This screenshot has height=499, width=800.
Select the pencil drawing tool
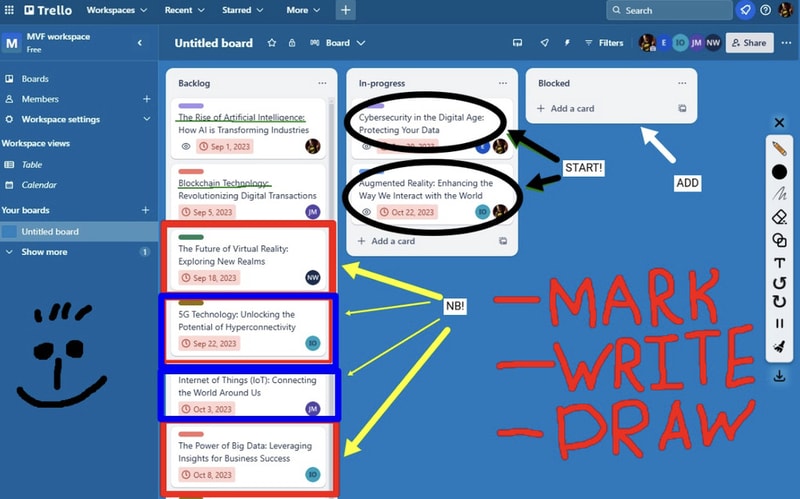779,149
